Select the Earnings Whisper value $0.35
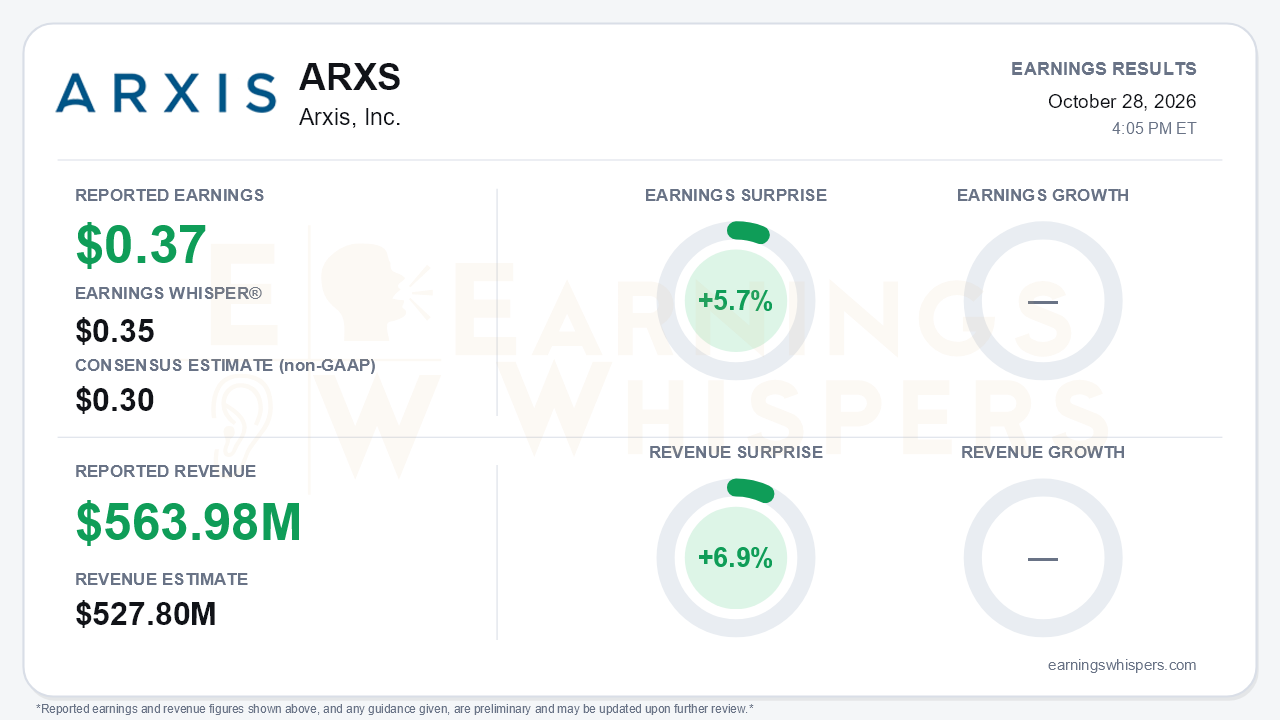 [115, 331]
